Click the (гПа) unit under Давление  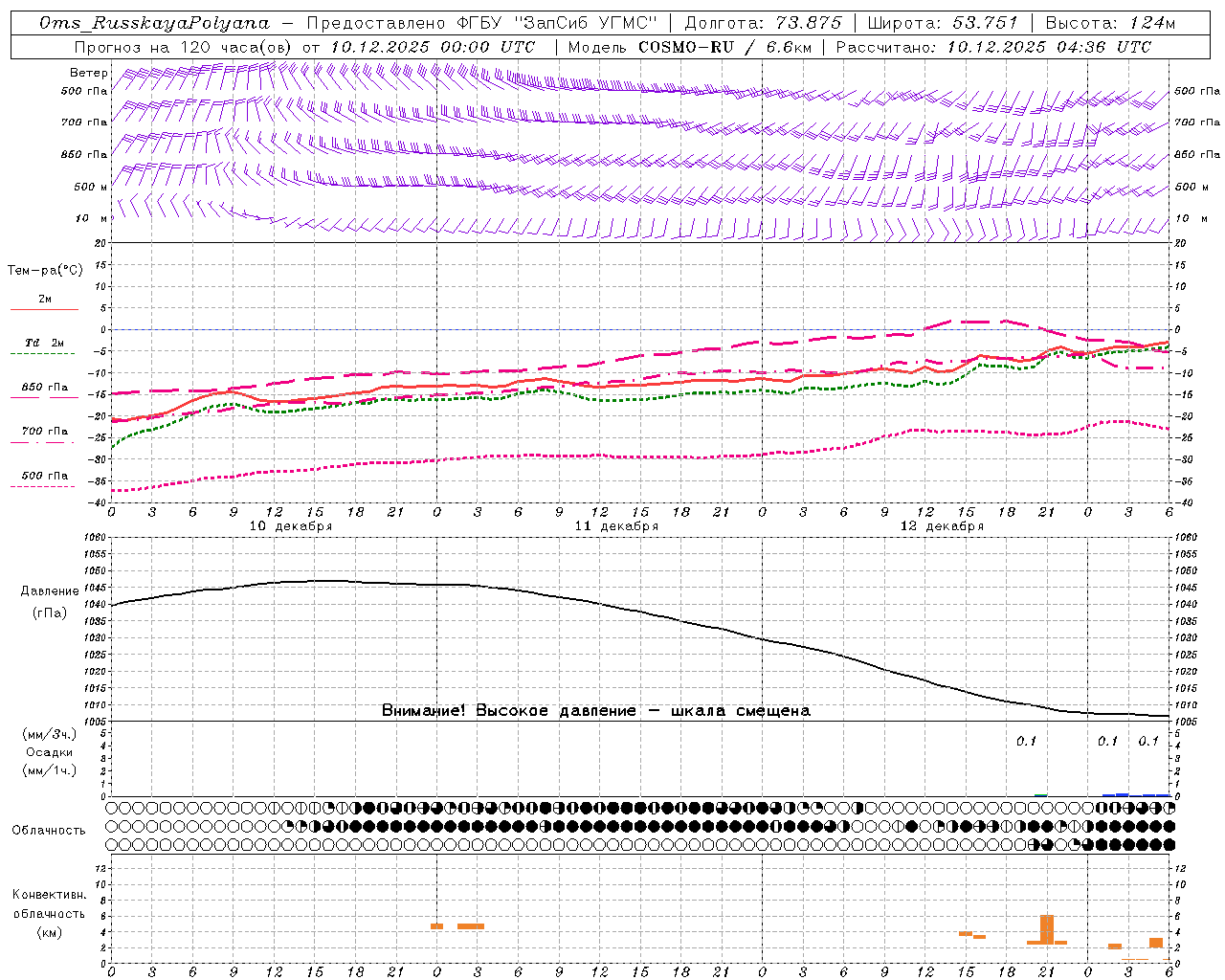coord(50,612)
